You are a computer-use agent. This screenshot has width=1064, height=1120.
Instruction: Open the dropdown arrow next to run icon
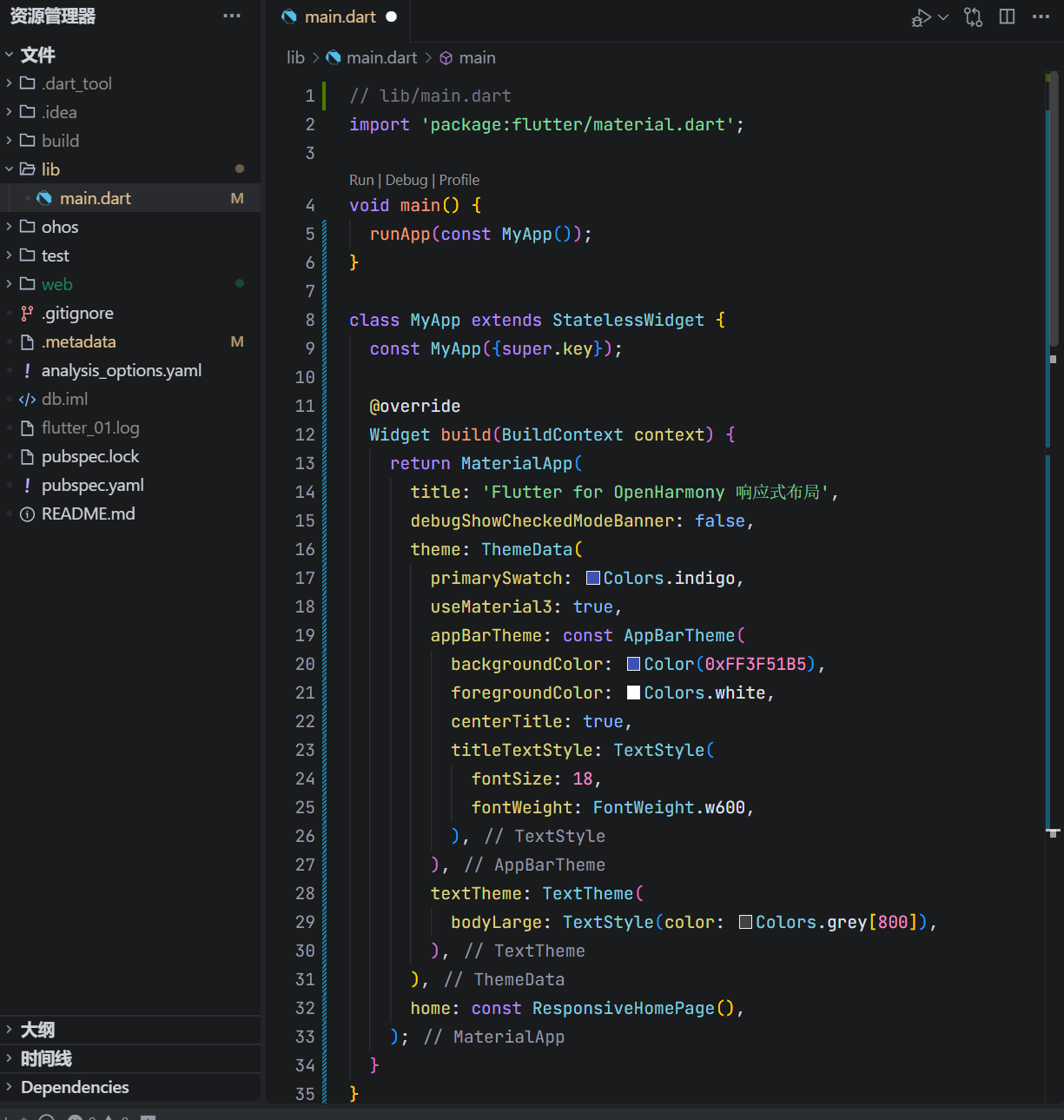[x=943, y=17]
